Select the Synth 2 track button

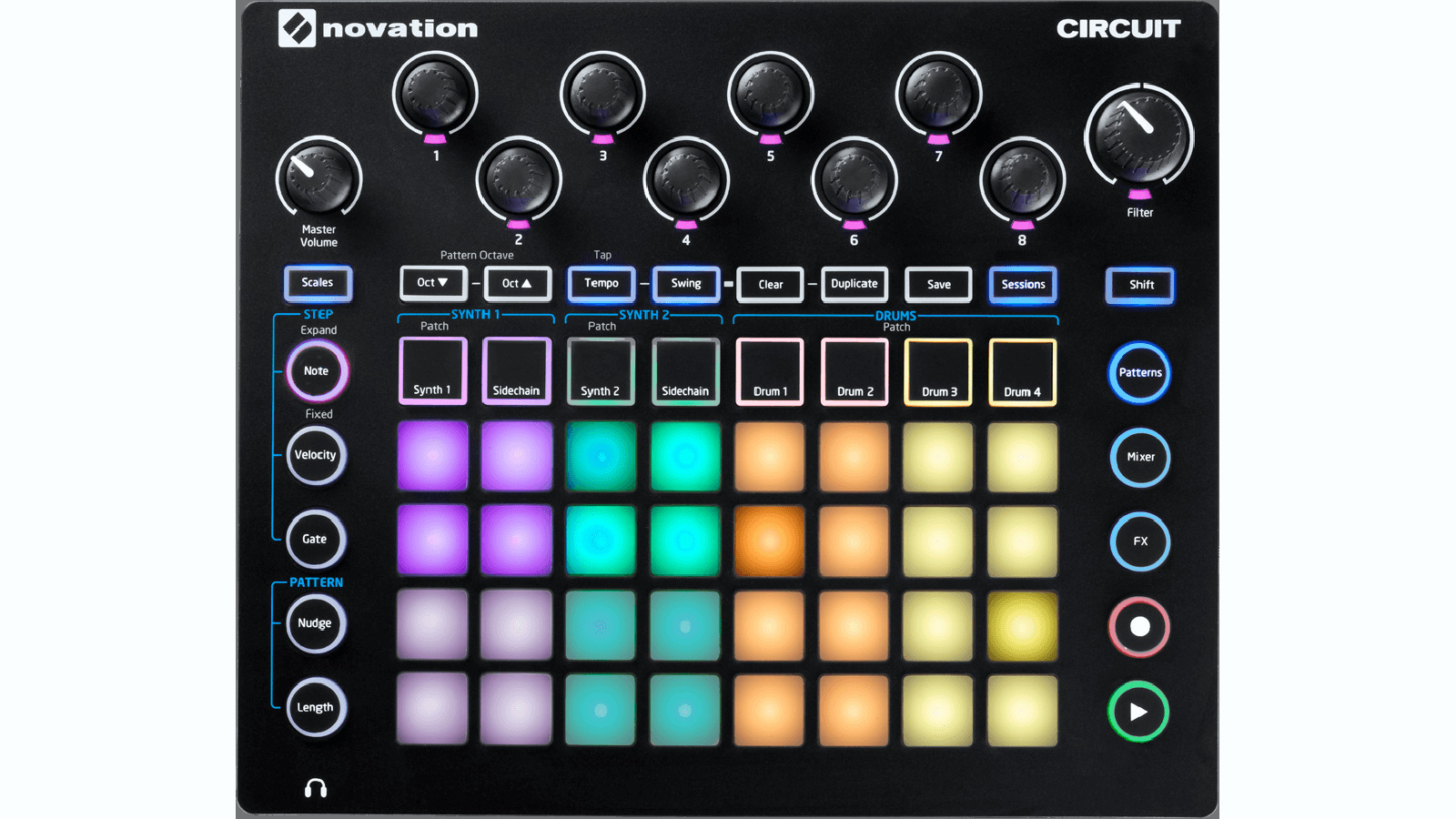[x=601, y=371]
